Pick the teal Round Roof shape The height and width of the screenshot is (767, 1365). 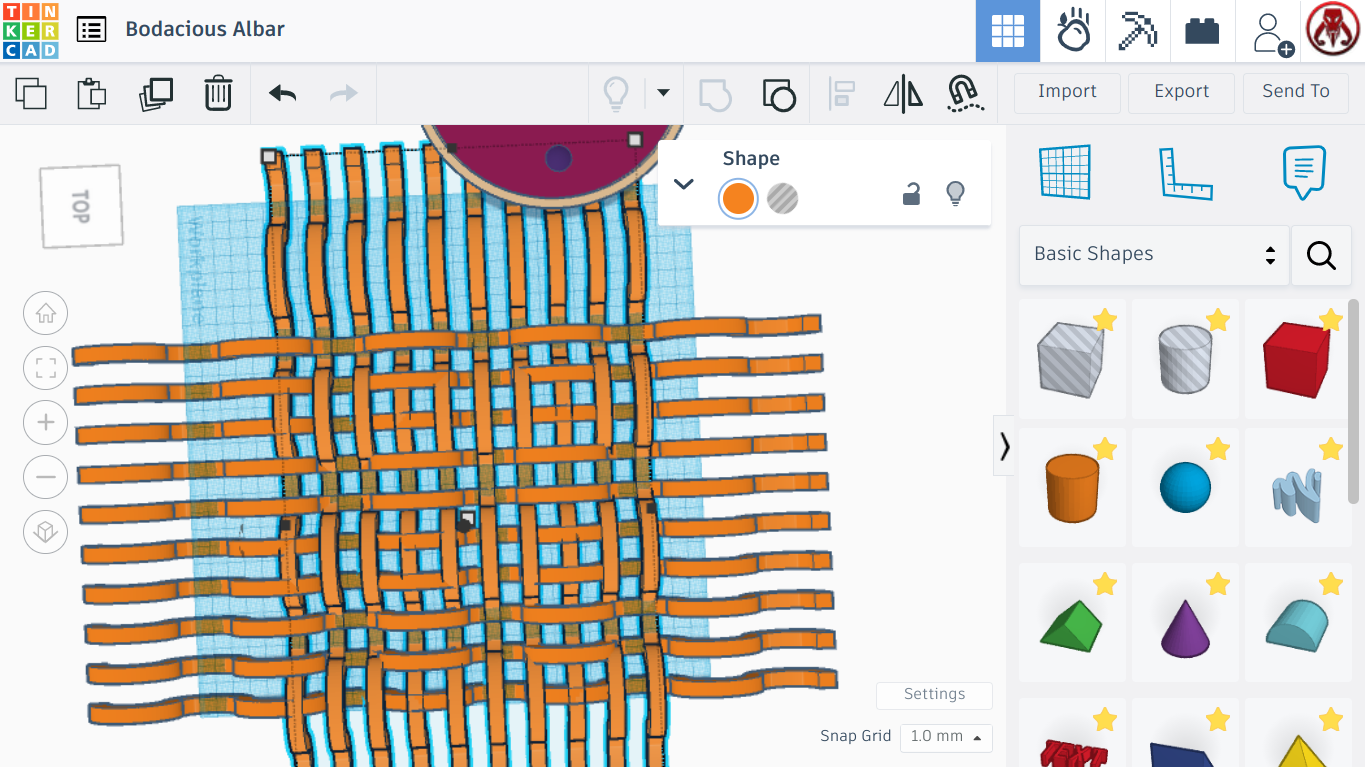point(1298,623)
